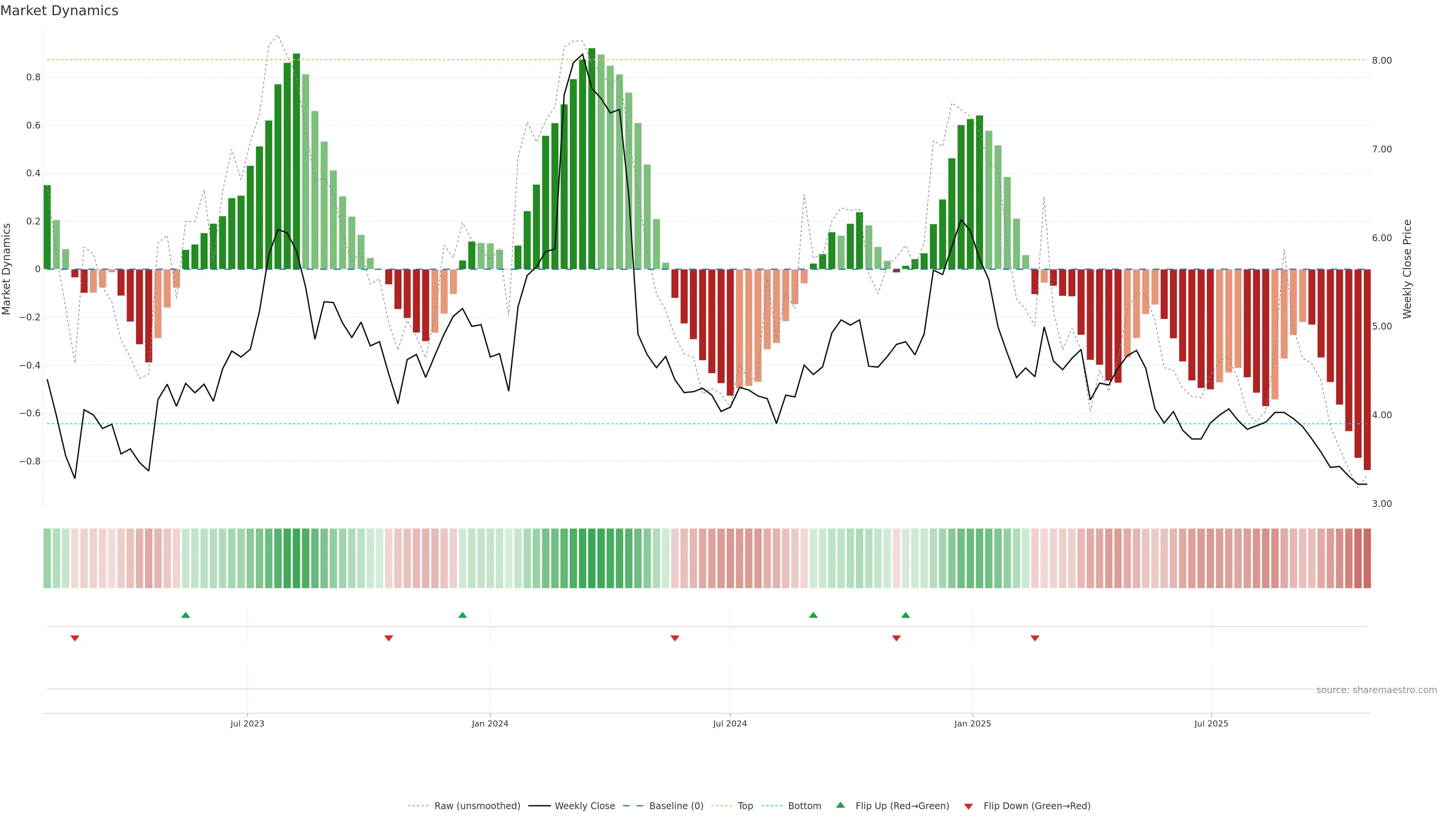Click the green triangle icon in the legend
The height and width of the screenshot is (819, 1456).
pyautogui.click(x=841, y=805)
